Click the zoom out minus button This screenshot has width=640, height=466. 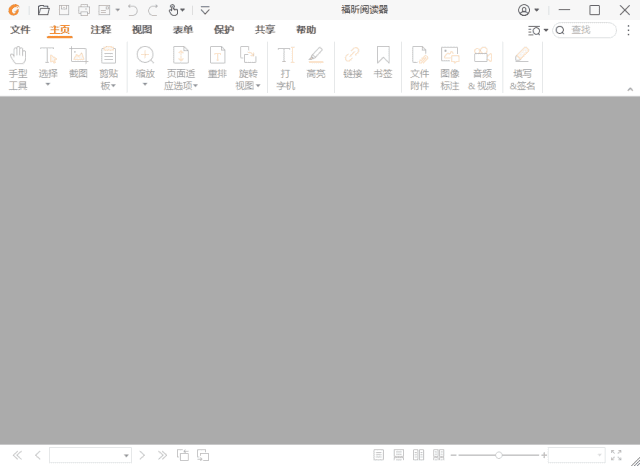(x=453, y=455)
